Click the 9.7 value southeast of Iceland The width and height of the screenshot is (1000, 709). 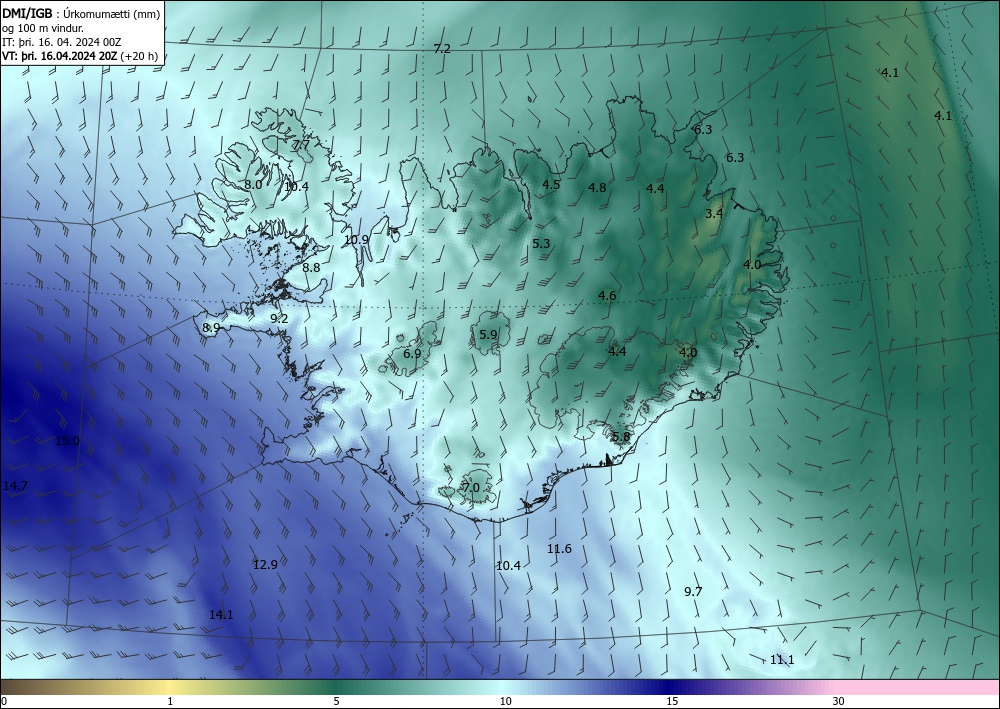(x=693, y=592)
